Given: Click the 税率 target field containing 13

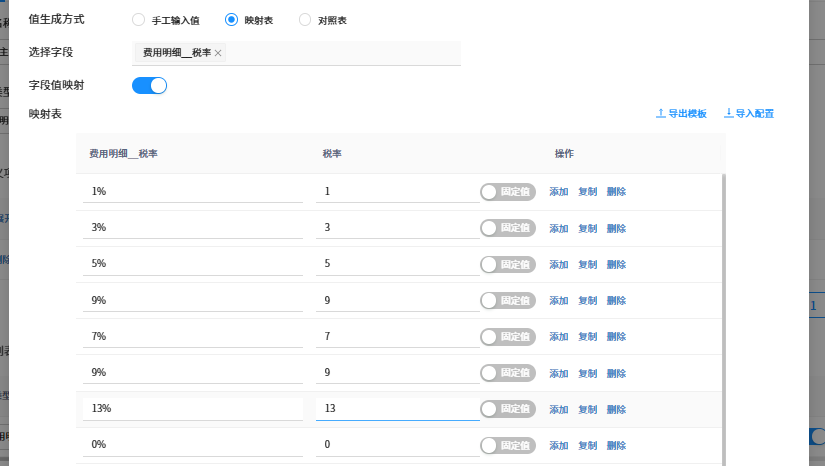Looking at the screenshot, I should click(x=398, y=409).
